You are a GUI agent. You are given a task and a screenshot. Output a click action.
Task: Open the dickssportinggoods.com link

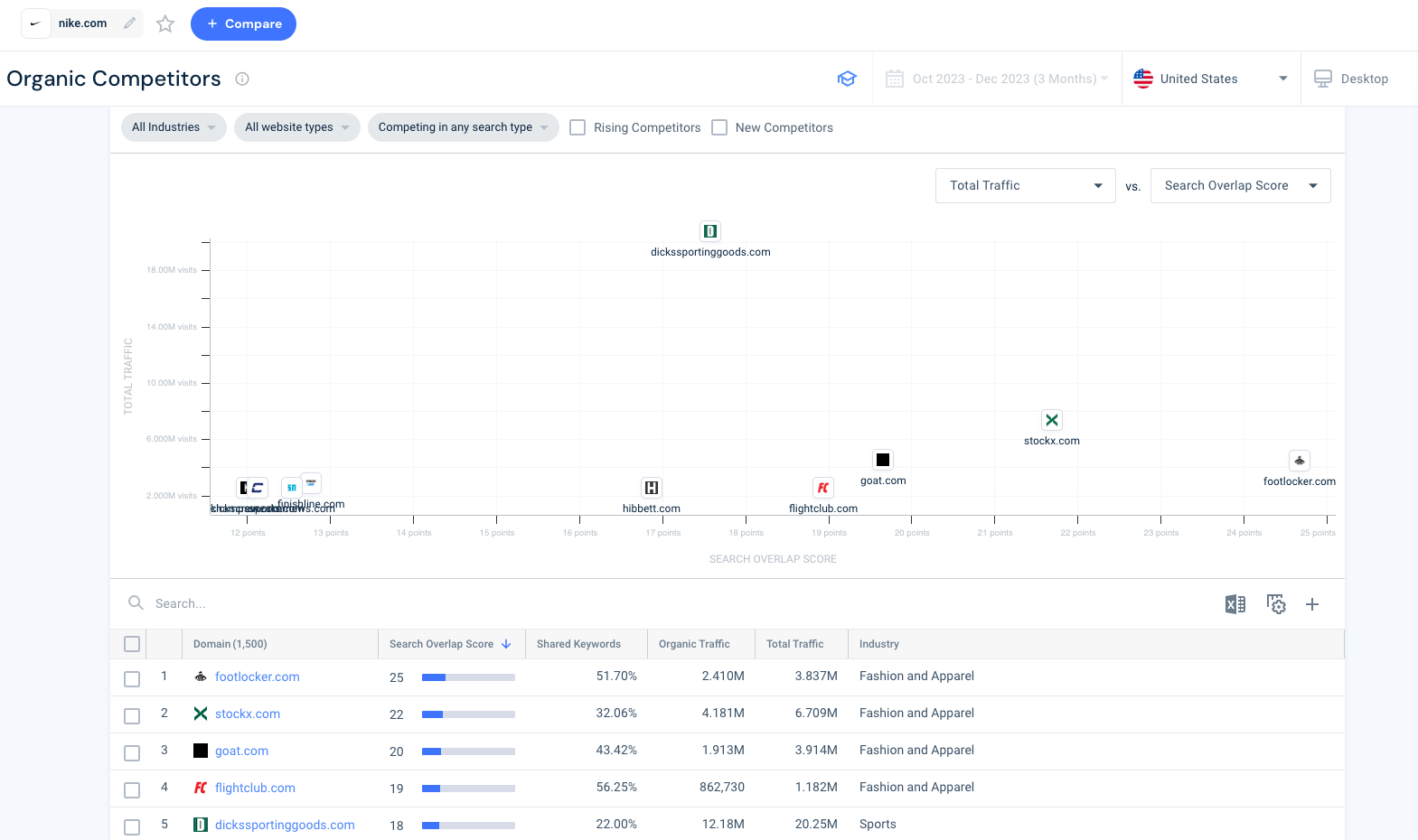285,825
